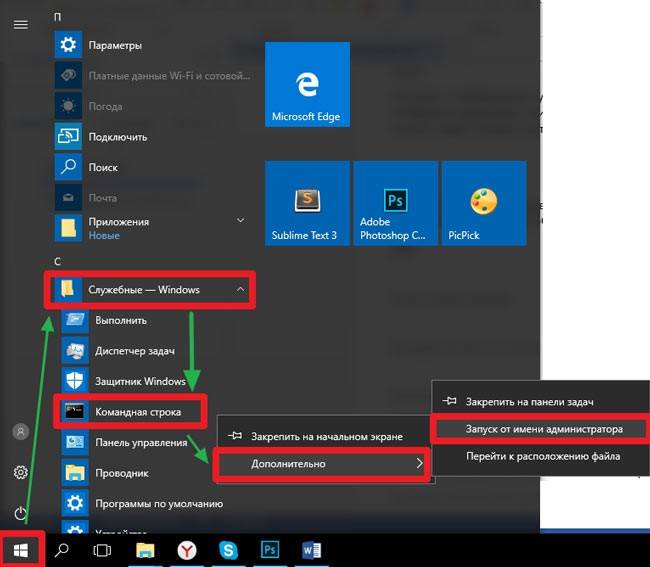
Task: Open the Дополнительно submenu
Action: click(x=322, y=464)
